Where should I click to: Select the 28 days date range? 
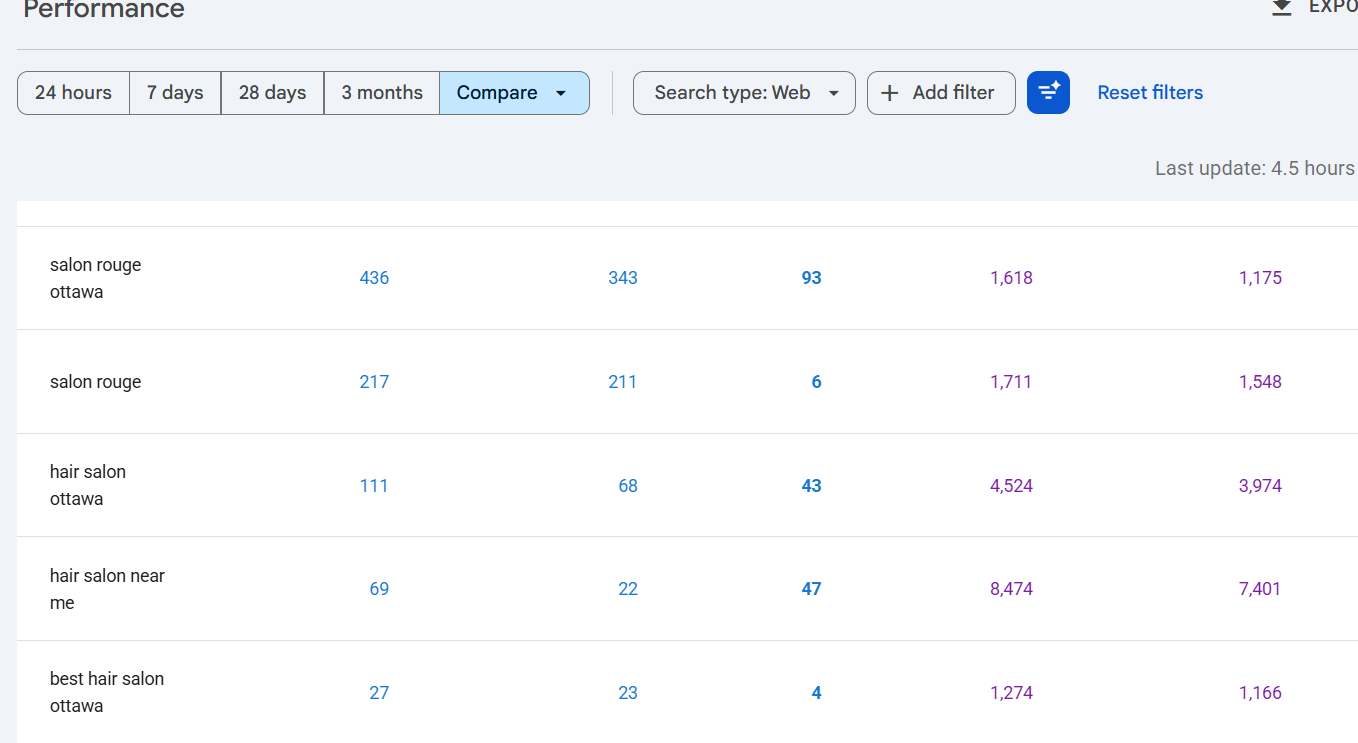click(x=272, y=93)
